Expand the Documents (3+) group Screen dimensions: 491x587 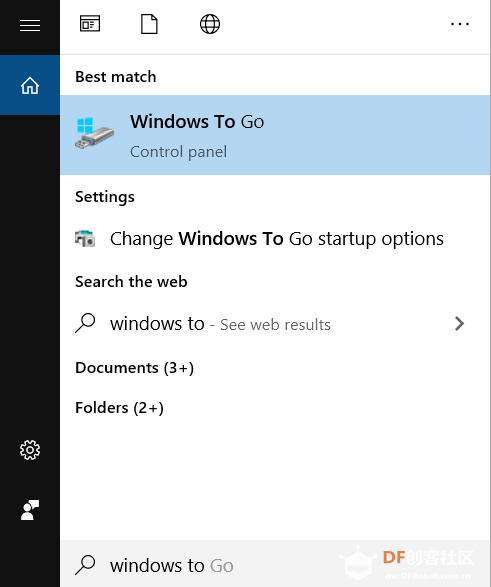pos(135,368)
